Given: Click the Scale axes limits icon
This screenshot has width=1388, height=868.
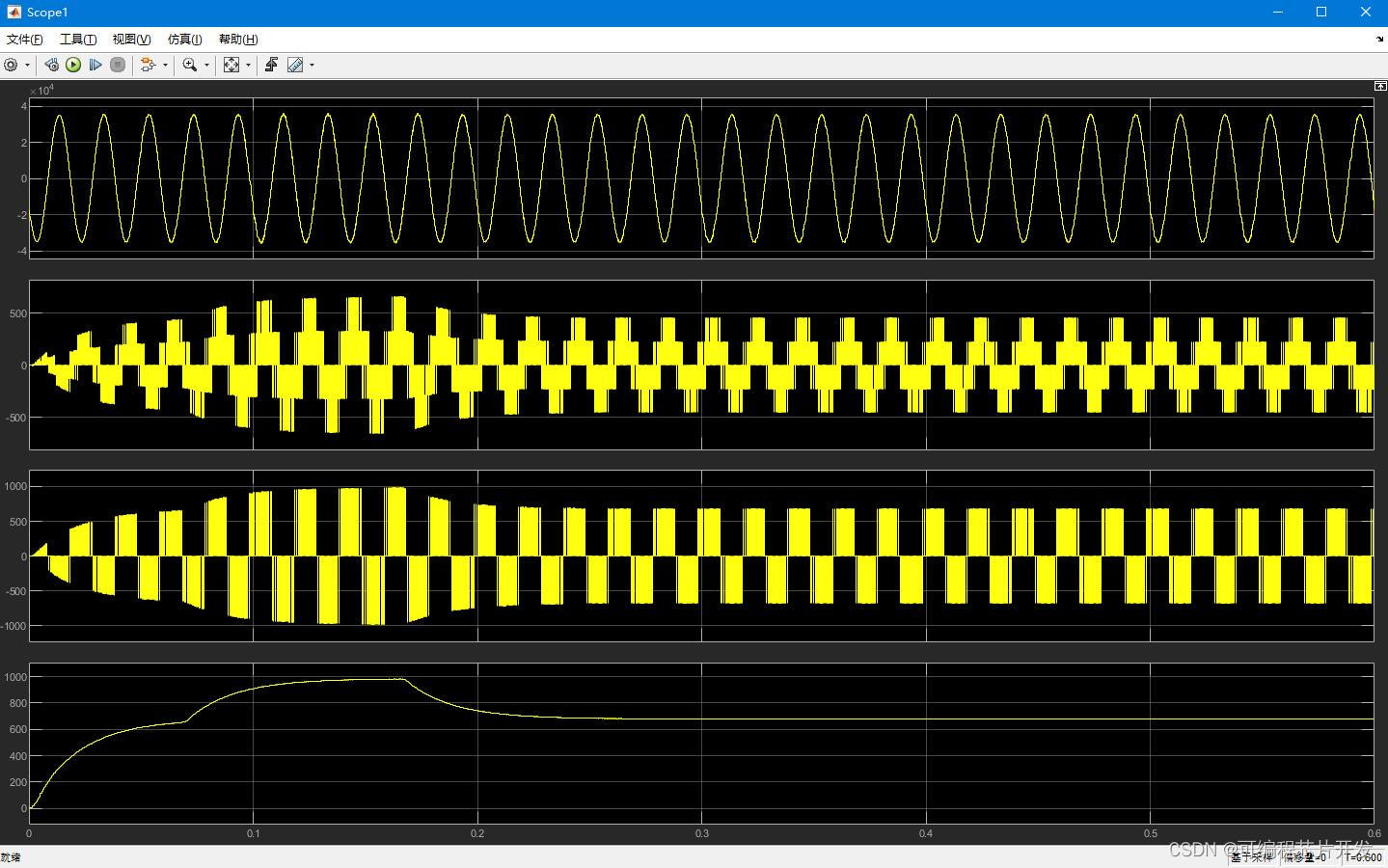Looking at the screenshot, I should (x=231, y=65).
